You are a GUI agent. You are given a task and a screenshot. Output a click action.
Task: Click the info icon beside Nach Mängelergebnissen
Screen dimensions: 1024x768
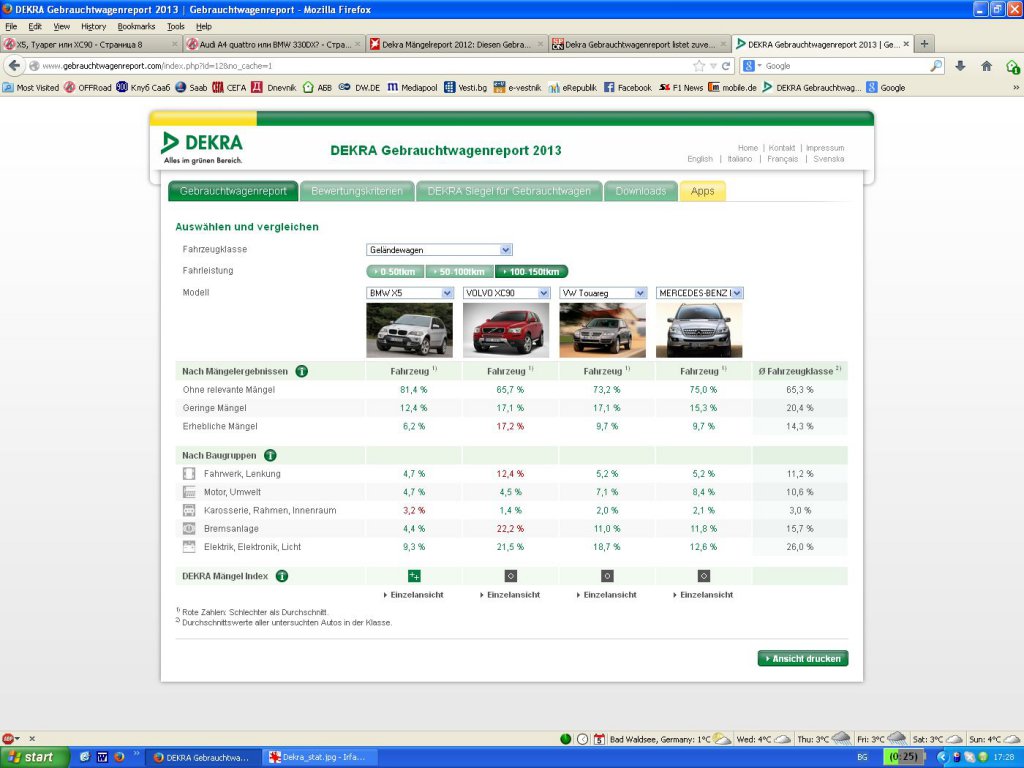(302, 371)
